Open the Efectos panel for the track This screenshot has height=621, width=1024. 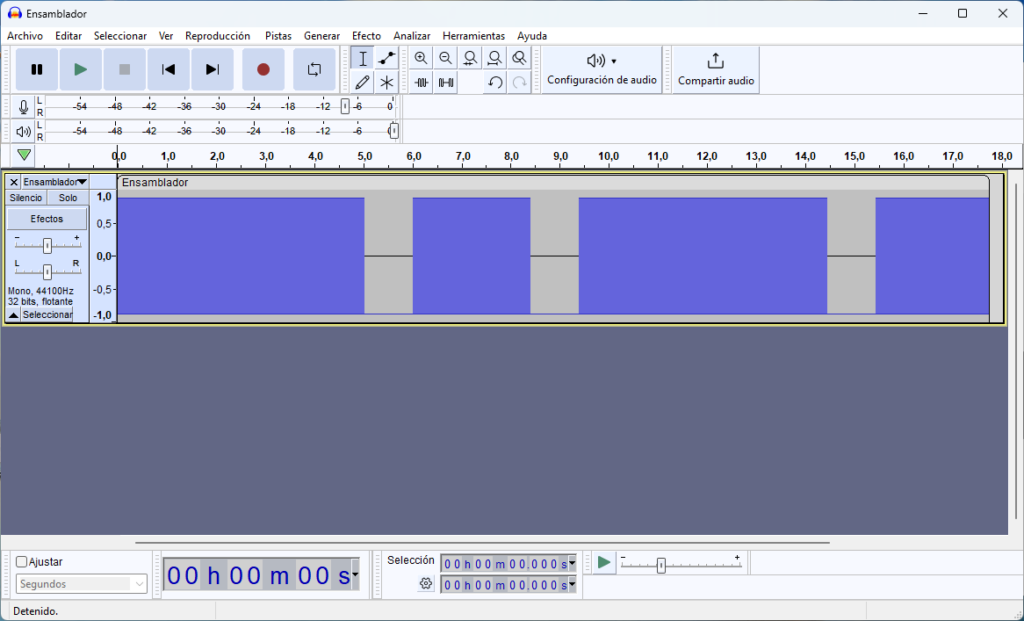(46, 218)
